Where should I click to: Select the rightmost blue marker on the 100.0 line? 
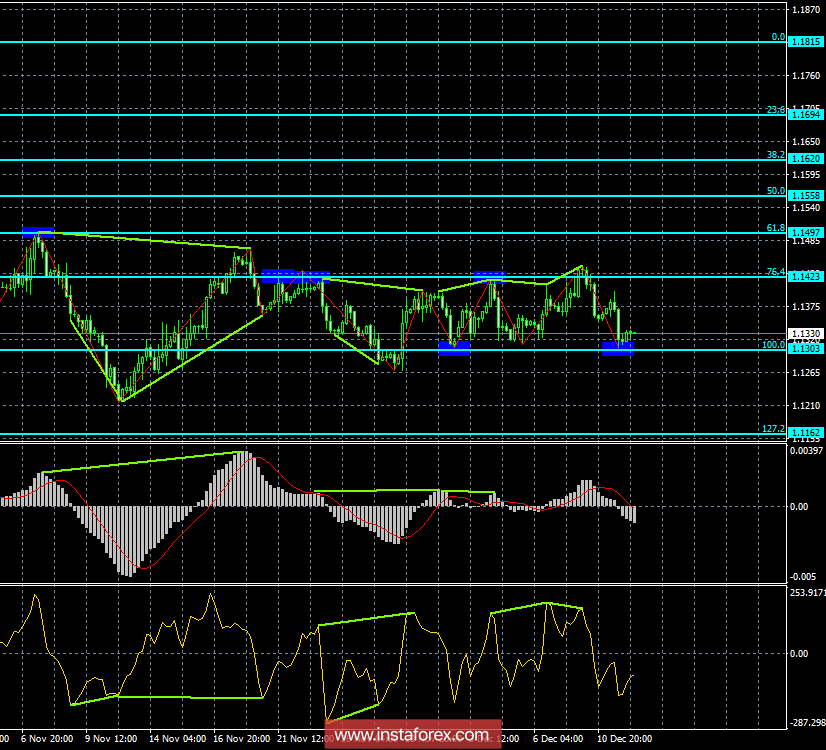[617, 347]
